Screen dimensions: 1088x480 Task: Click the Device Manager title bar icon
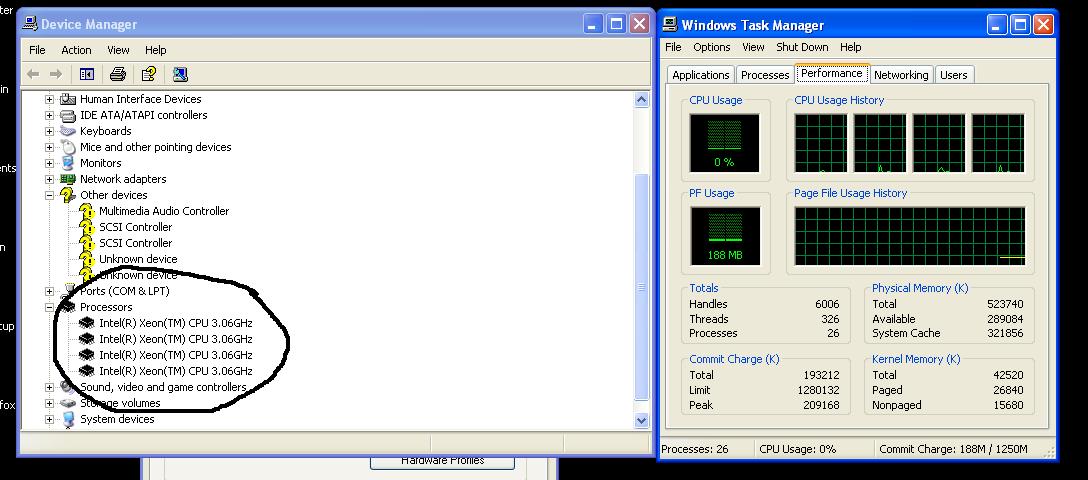pos(30,24)
